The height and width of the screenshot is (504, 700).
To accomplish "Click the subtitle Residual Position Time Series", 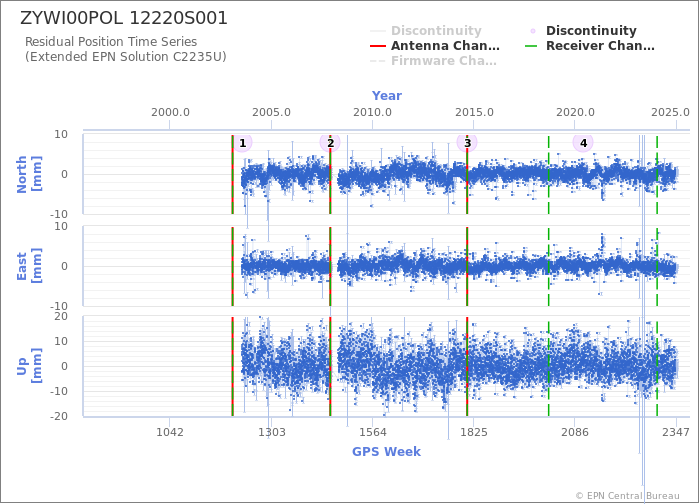I will 111,42.
